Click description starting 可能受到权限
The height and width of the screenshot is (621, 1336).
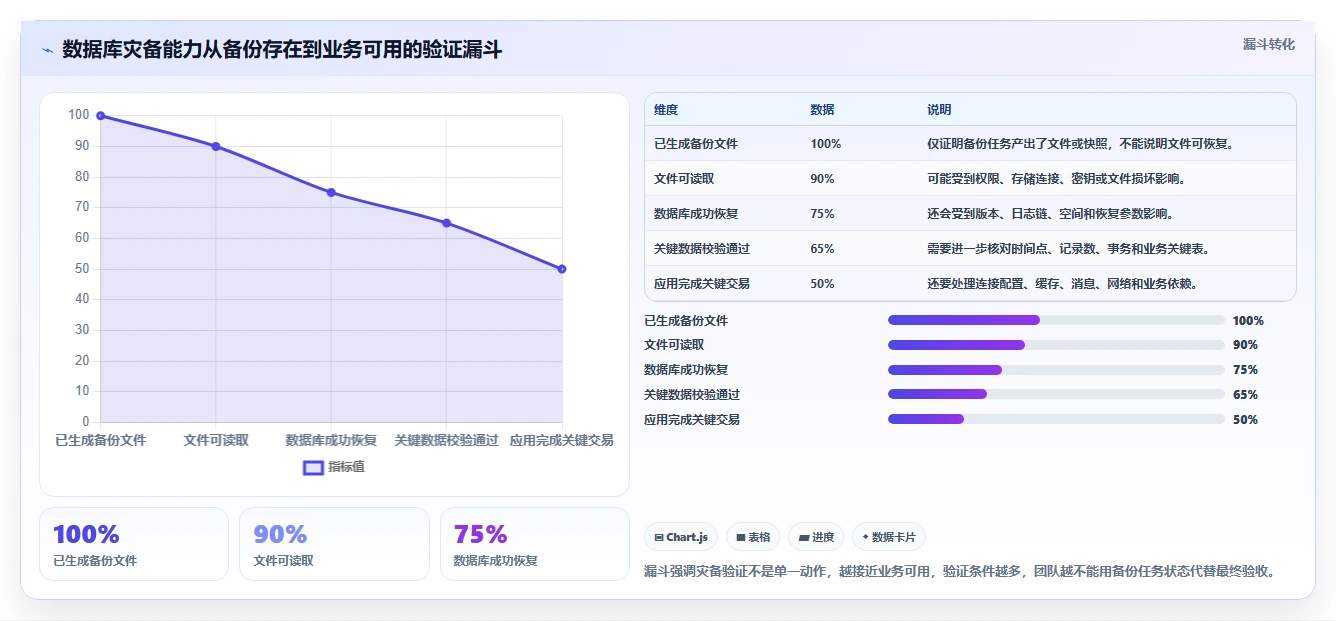tap(1056, 179)
